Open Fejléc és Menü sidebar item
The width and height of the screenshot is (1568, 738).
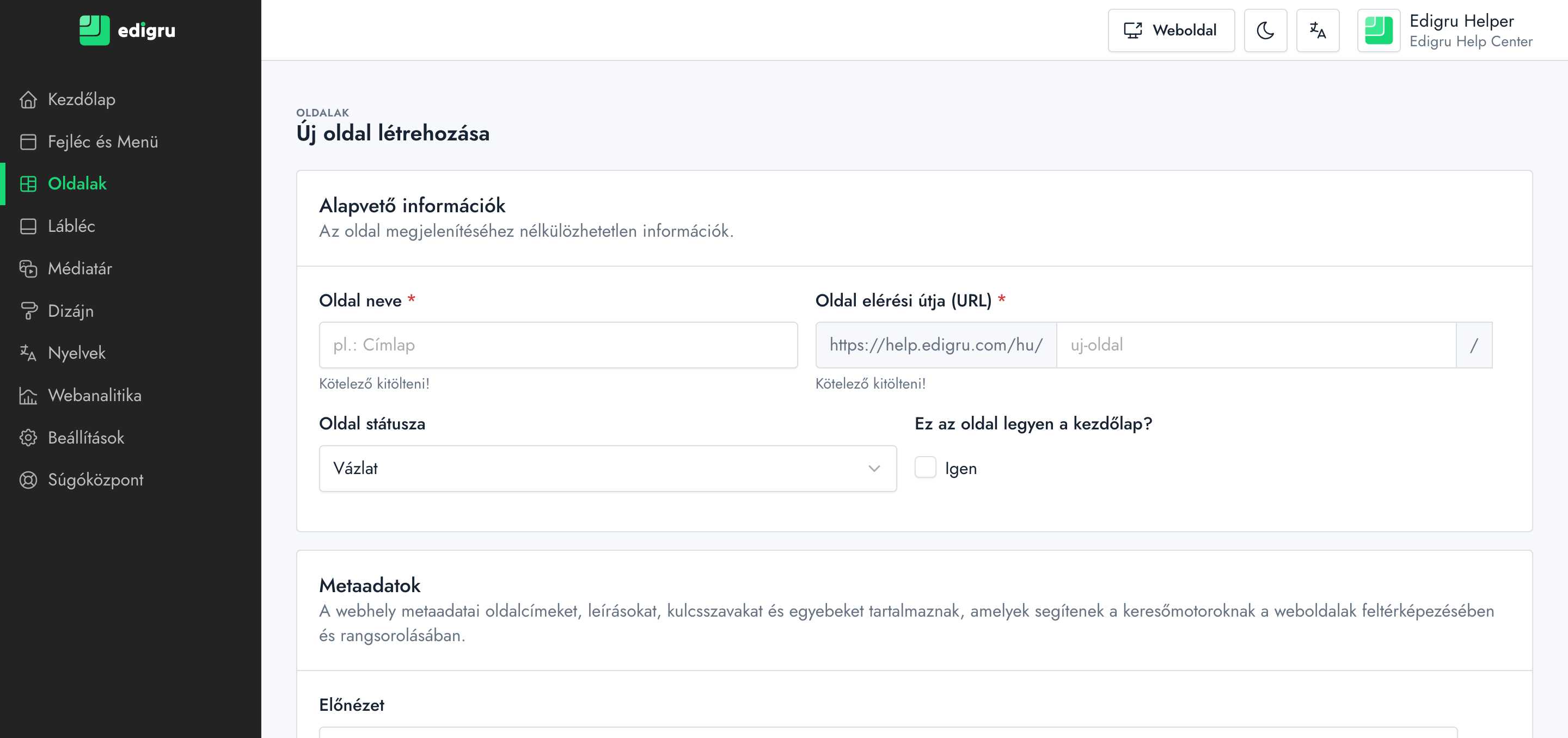pyautogui.click(x=102, y=142)
